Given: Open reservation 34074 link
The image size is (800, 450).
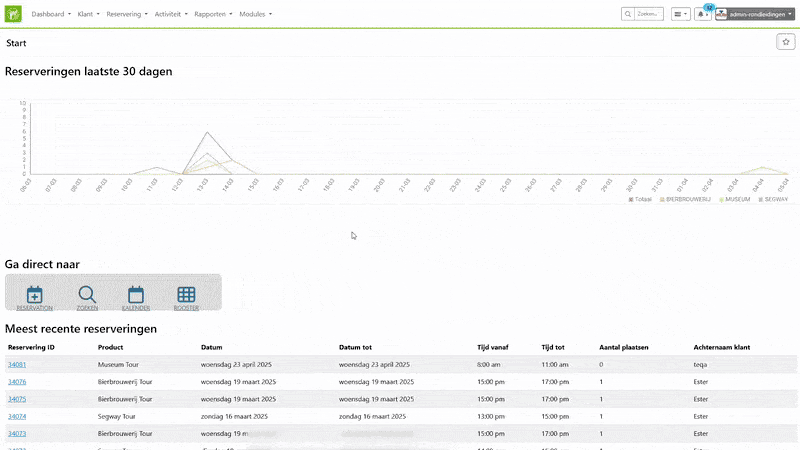Looking at the screenshot, I should click(17, 416).
